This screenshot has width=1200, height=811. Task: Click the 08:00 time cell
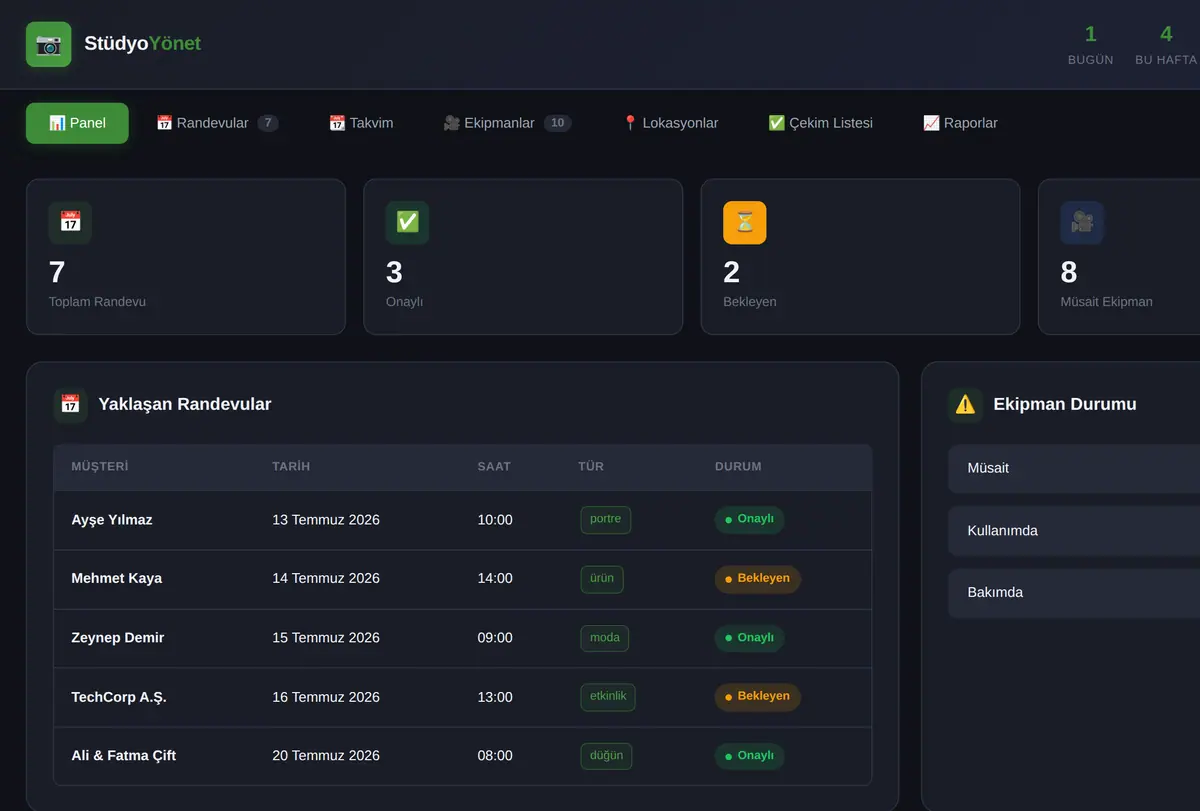(495, 756)
